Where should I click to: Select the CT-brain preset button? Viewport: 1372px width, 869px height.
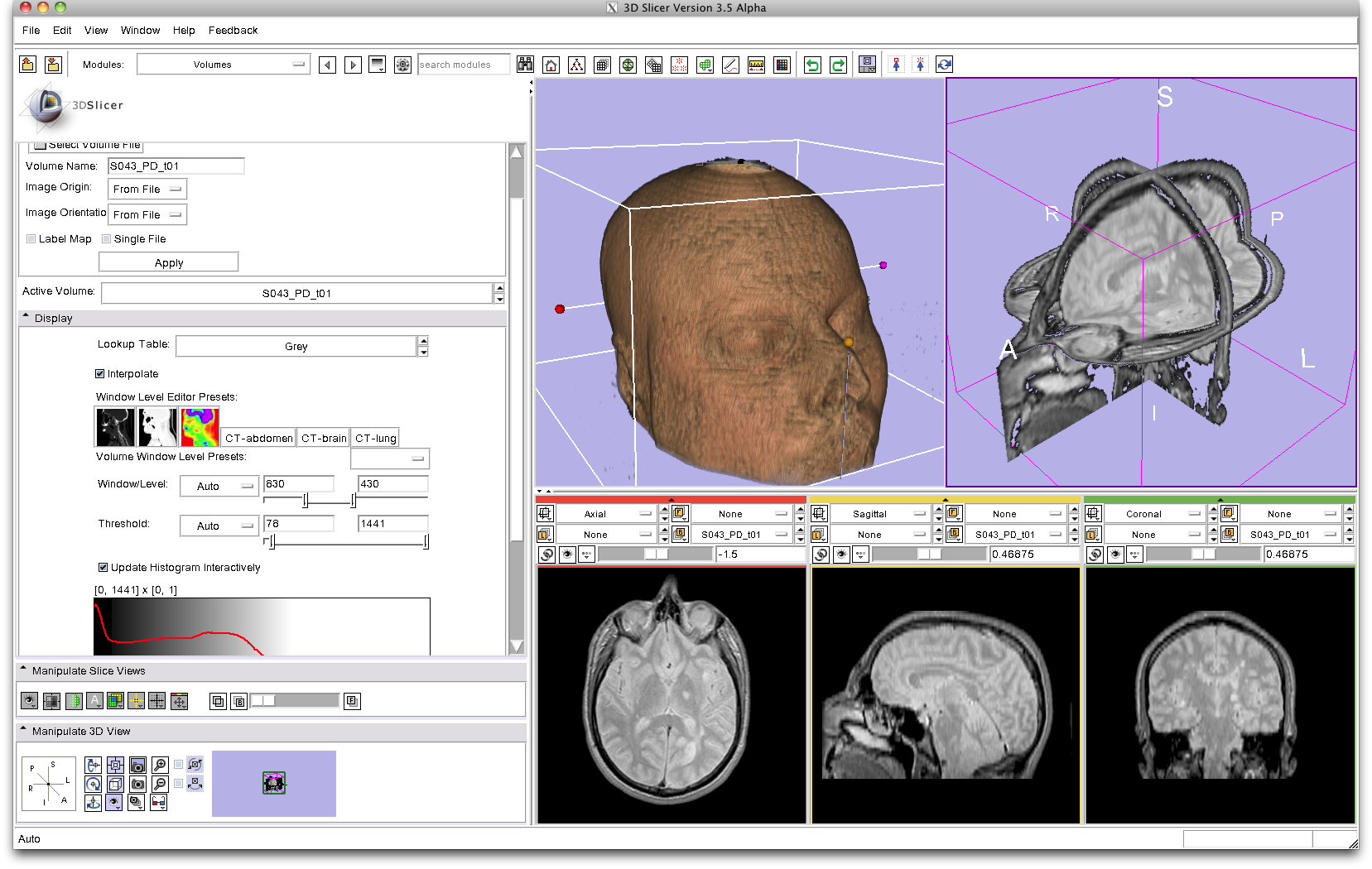coord(323,438)
